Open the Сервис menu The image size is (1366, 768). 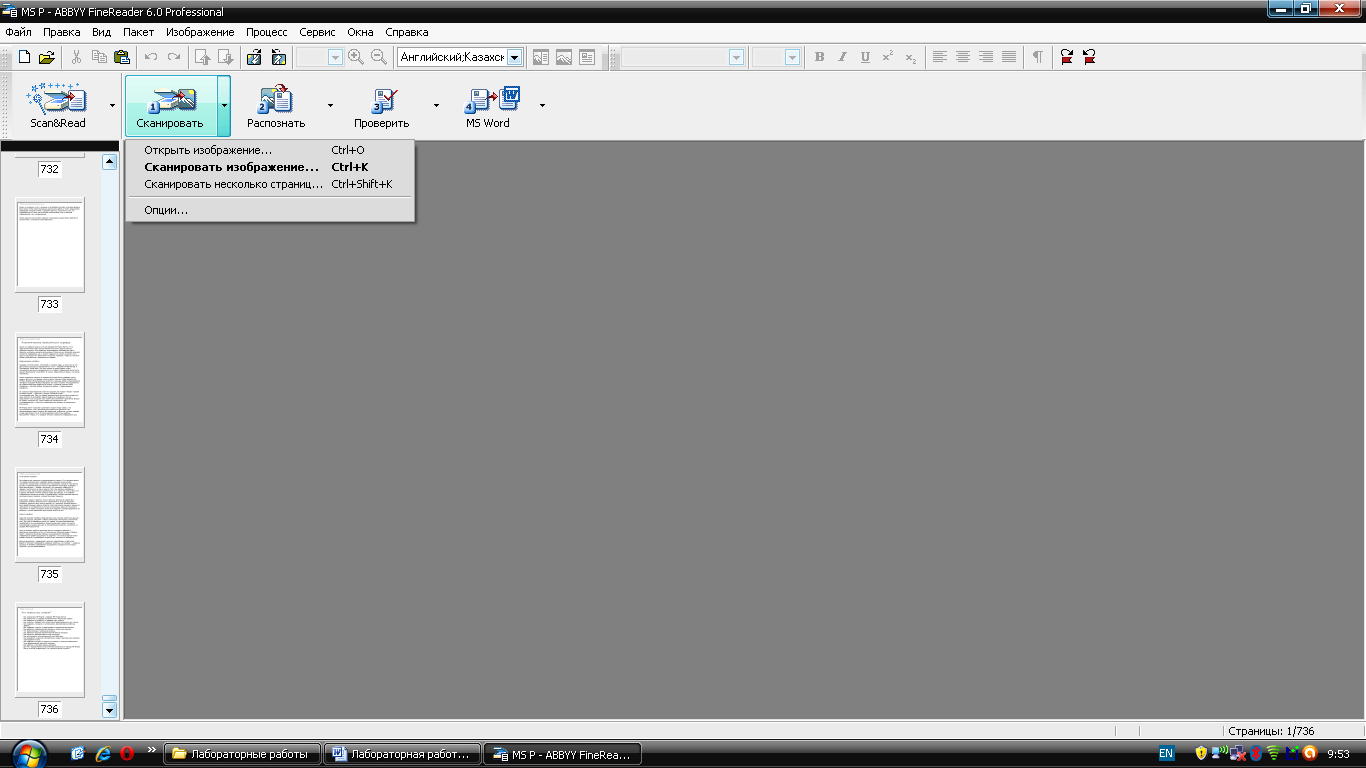[x=317, y=32]
